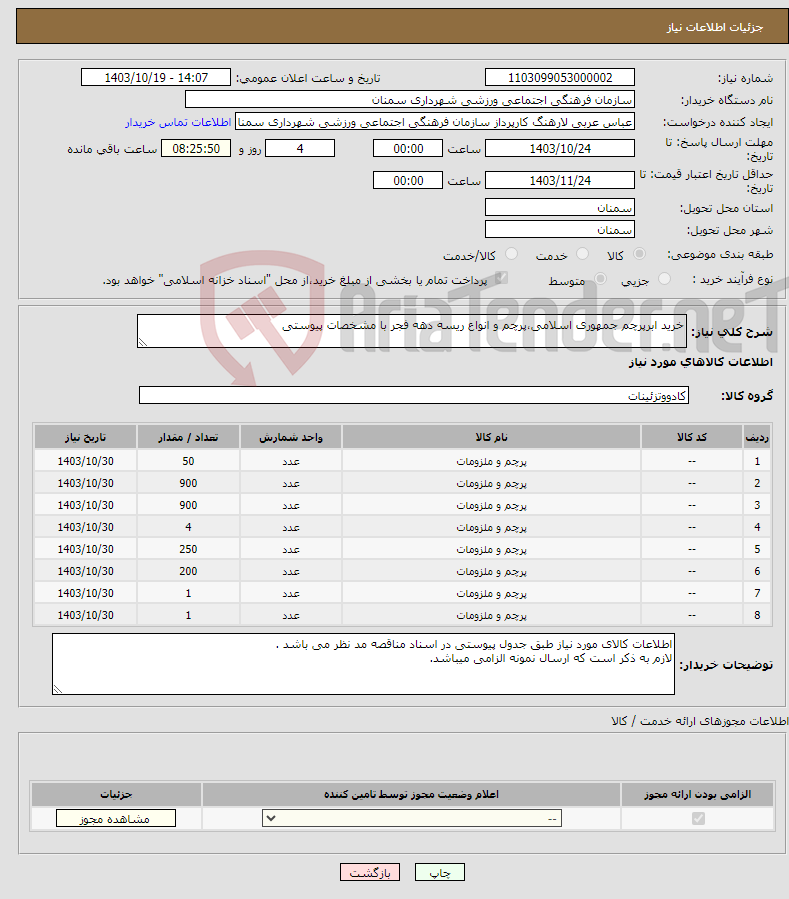Click the goods group field کادووتزئینات
Viewport: 789px width, 899px height.
coord(413,395)
